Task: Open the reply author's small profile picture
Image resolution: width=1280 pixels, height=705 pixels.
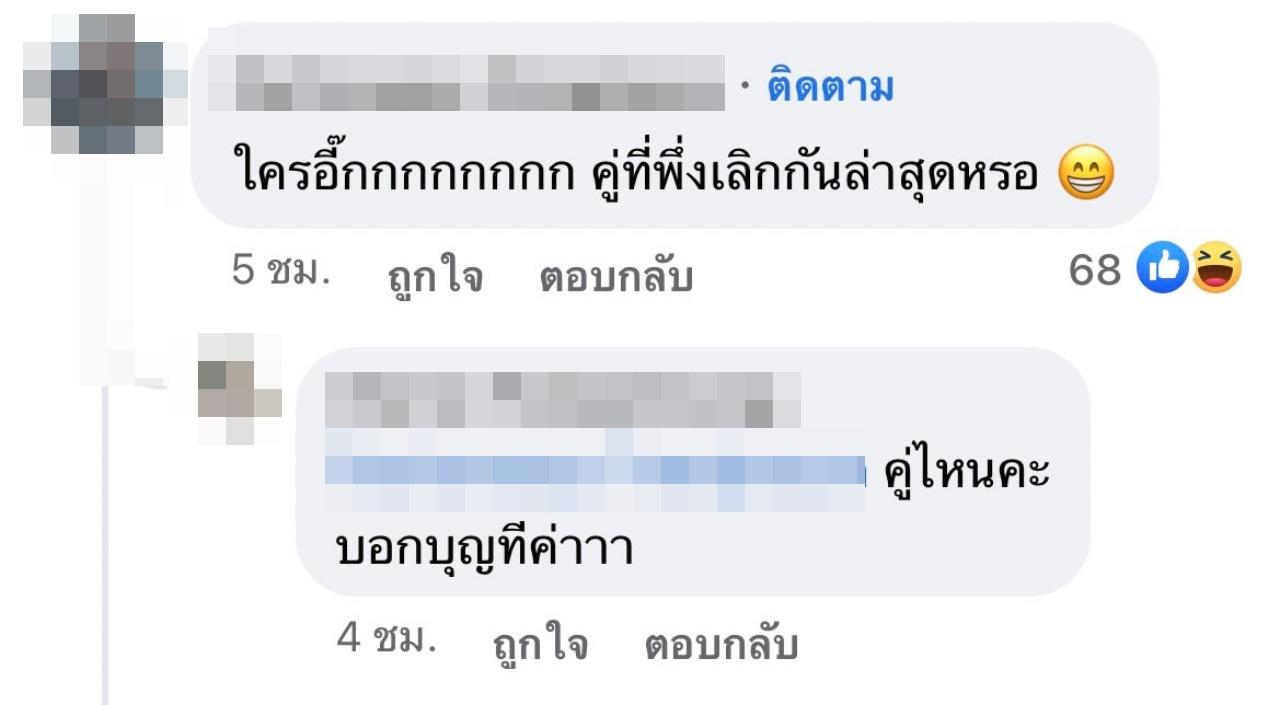Action: tap(240, 389)
